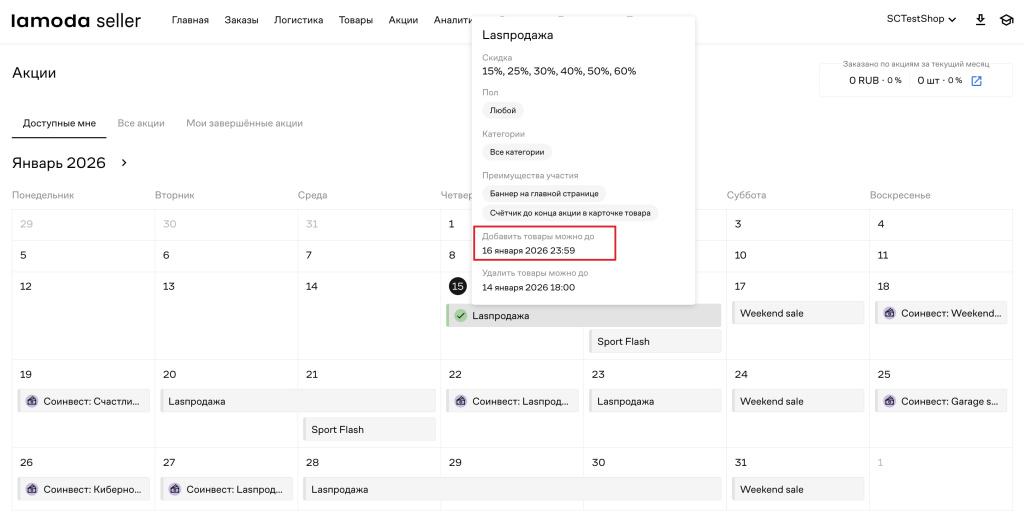This screenshot has height=525, width=1024.
Task: Open the graduation cap training icon
Action: tap(1005, 20)
